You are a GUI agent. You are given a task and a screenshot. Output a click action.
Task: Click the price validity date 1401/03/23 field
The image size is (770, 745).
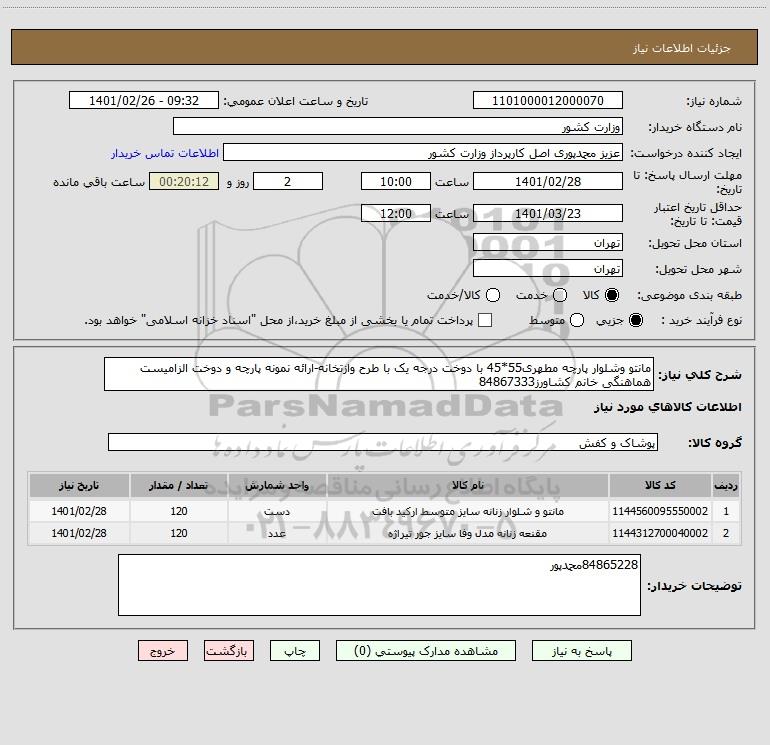click(x=548, y=213)
